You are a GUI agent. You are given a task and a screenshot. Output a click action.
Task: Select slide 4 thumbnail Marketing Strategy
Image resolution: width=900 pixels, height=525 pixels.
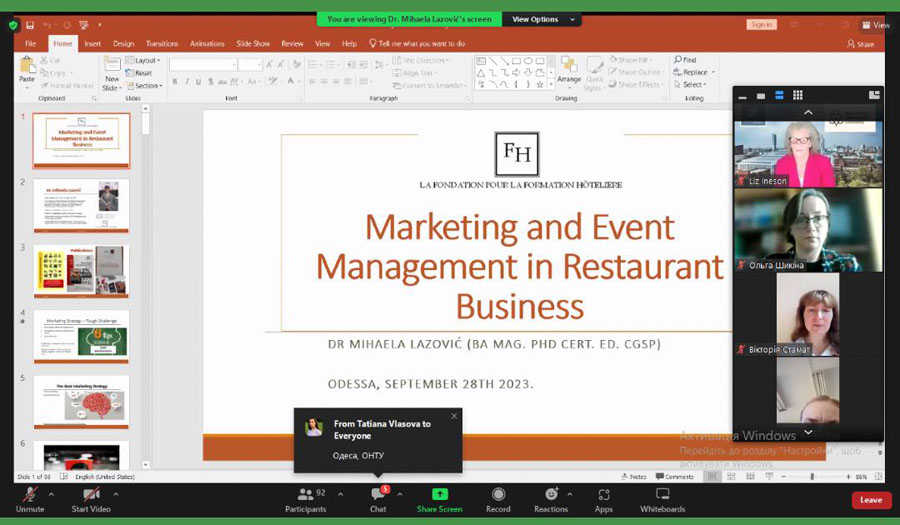tap(81, 336)
